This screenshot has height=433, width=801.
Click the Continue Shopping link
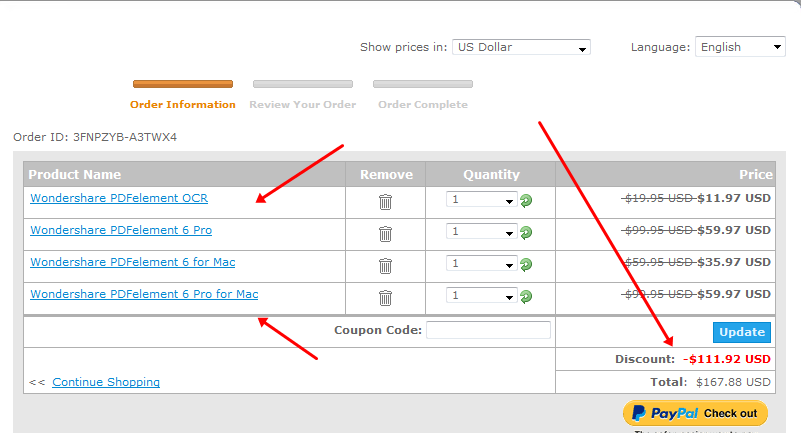tap(106, 382)
